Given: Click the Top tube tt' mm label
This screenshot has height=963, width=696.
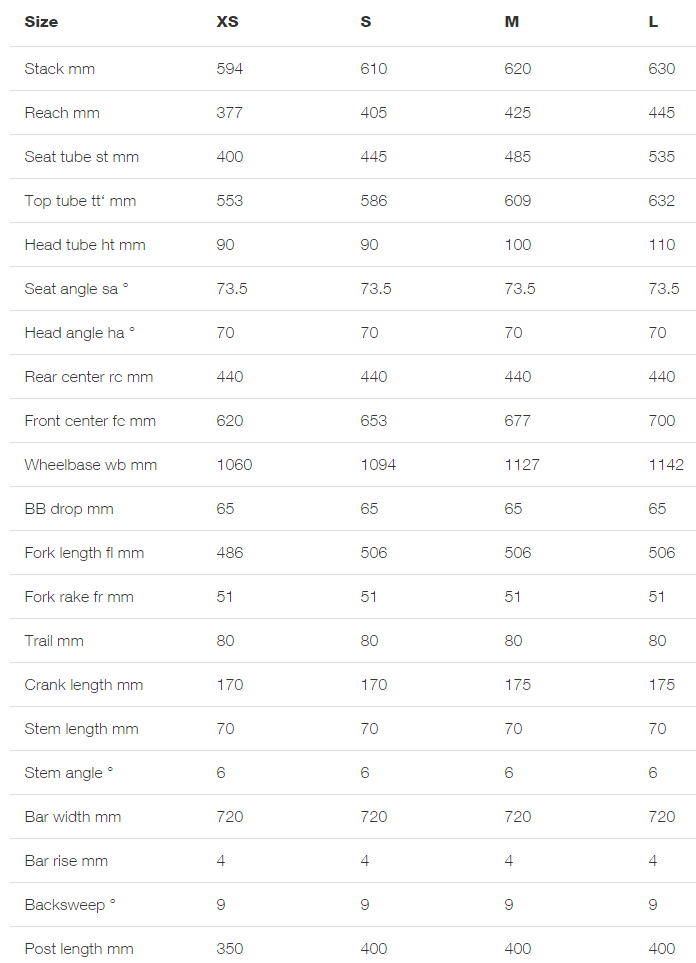Looking at the screenshot, I should [80, 201].
